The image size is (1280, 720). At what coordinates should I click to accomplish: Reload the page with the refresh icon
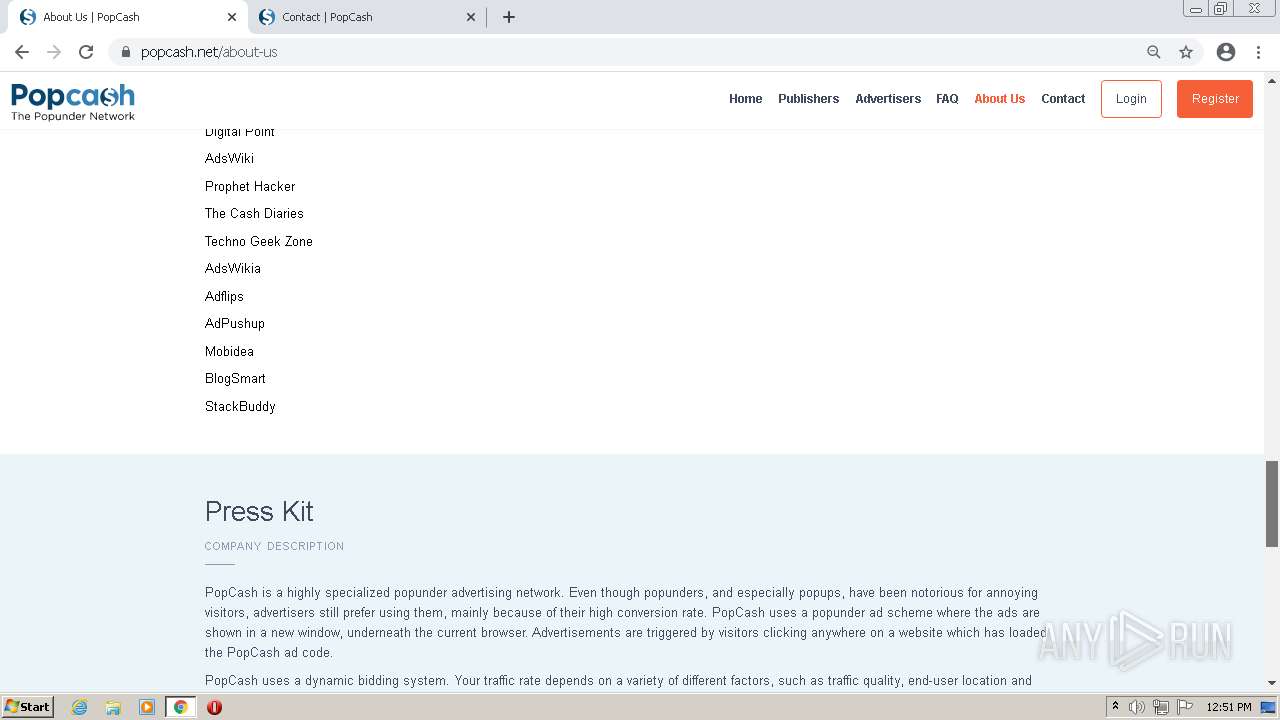(x=86, y=52)
